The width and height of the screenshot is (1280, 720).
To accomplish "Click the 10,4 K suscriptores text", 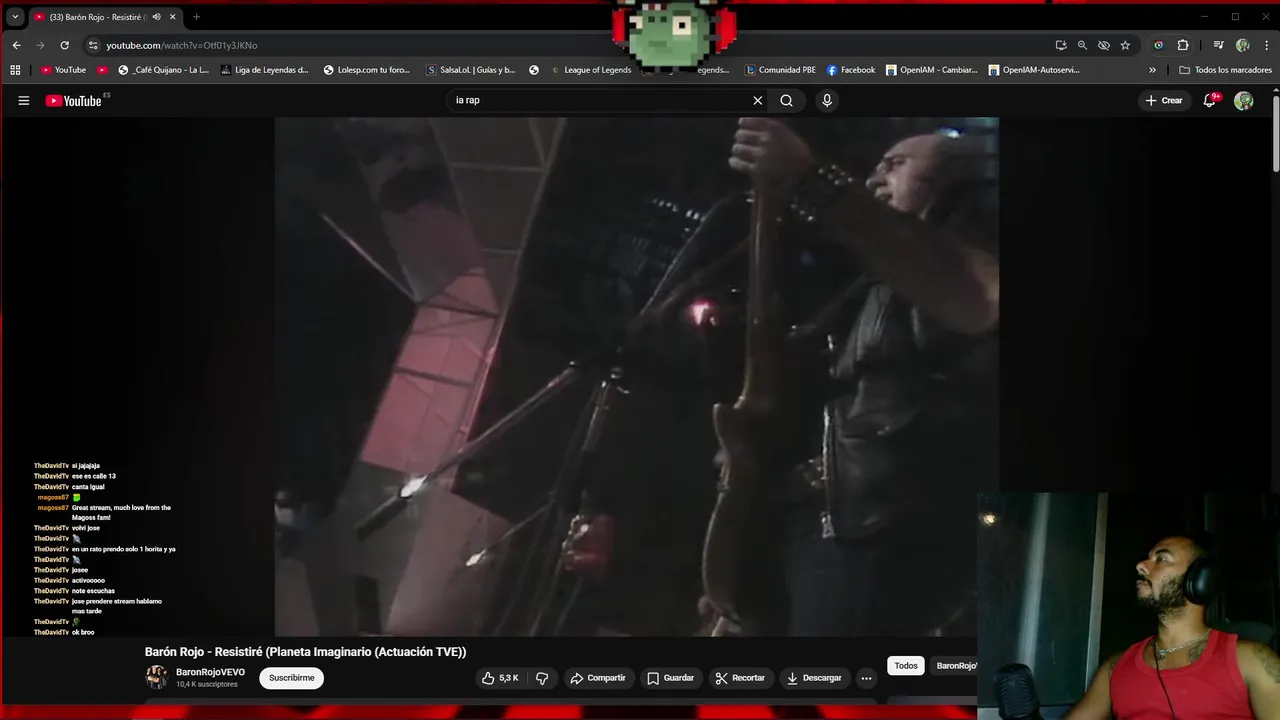I will click(207, 685).
